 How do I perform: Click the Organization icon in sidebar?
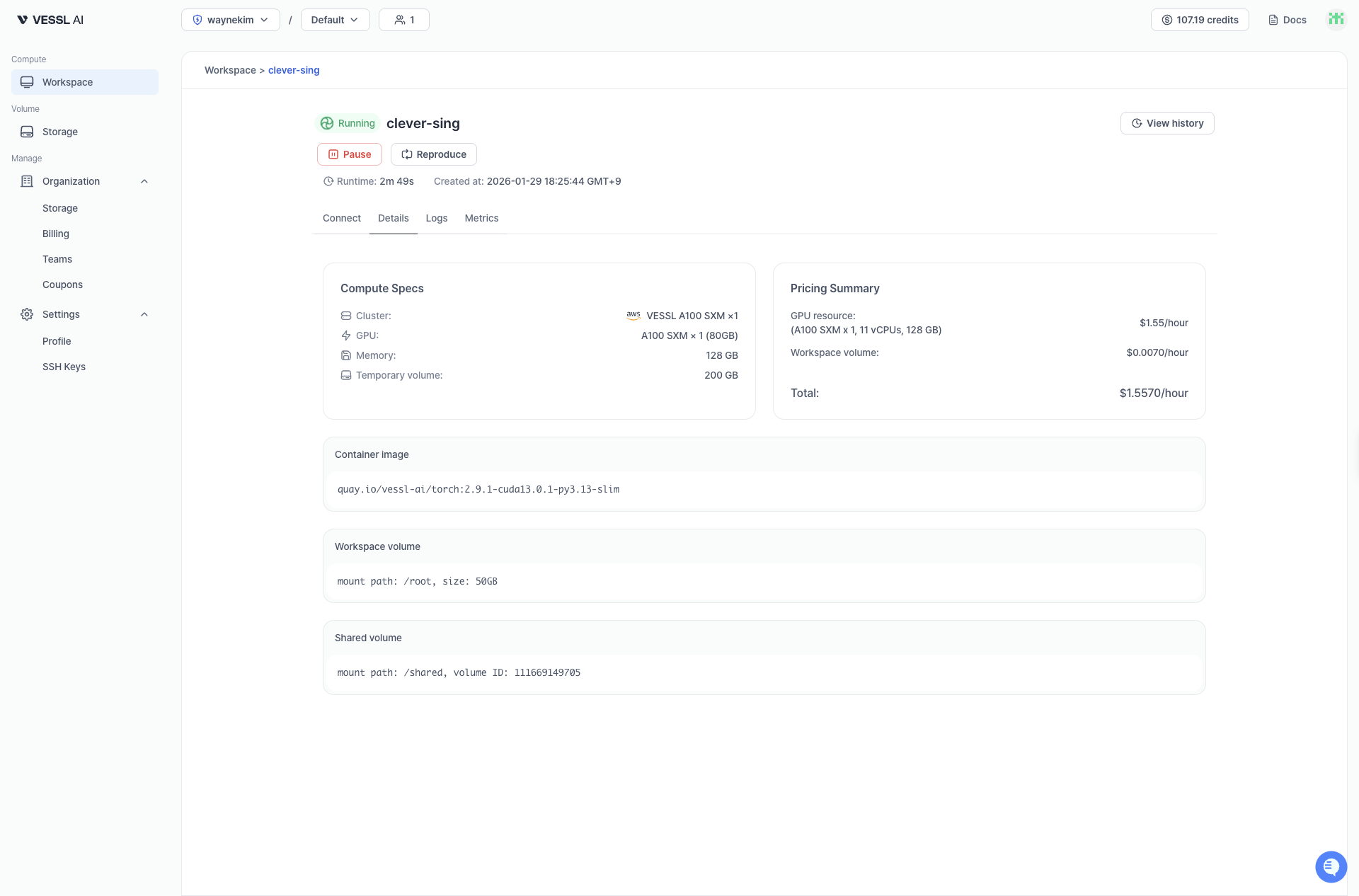26,181
